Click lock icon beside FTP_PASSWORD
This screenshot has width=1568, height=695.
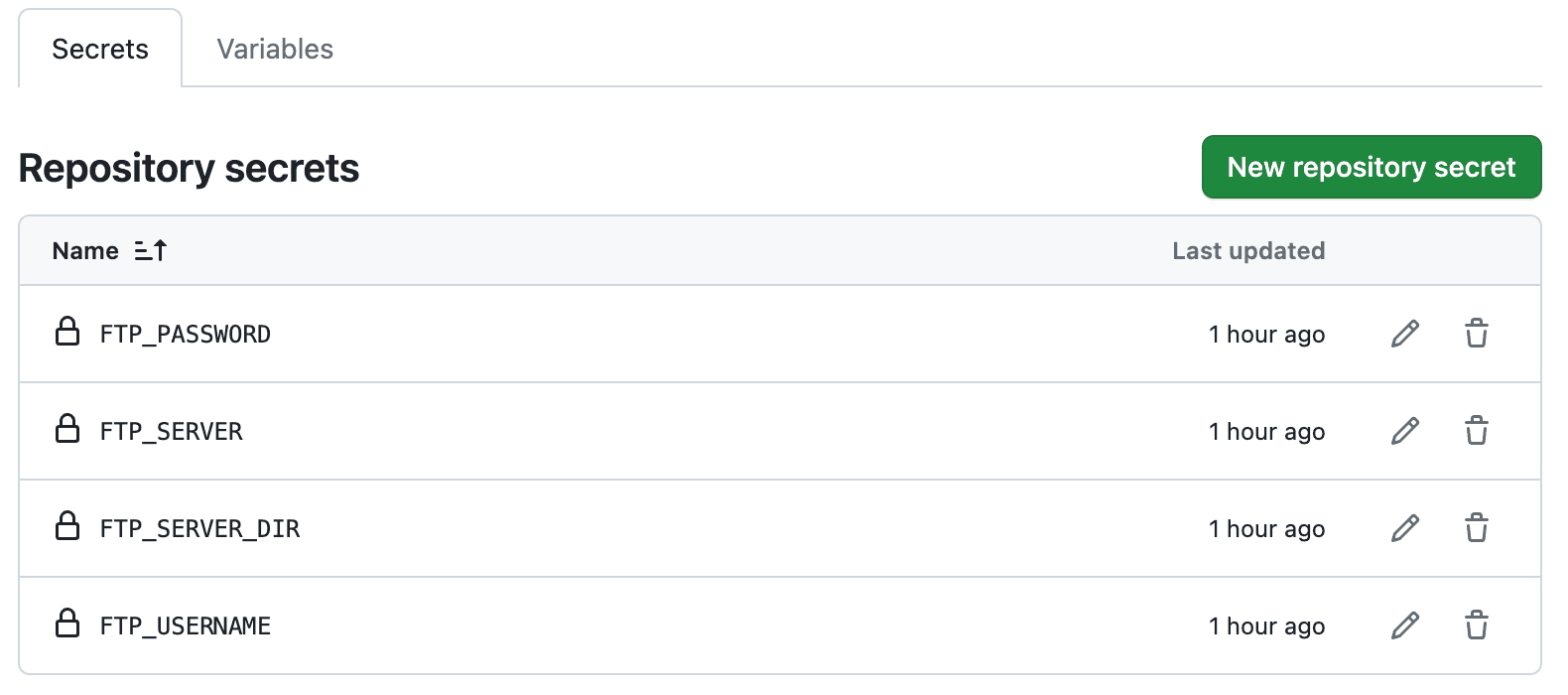(x=67, y=332)
